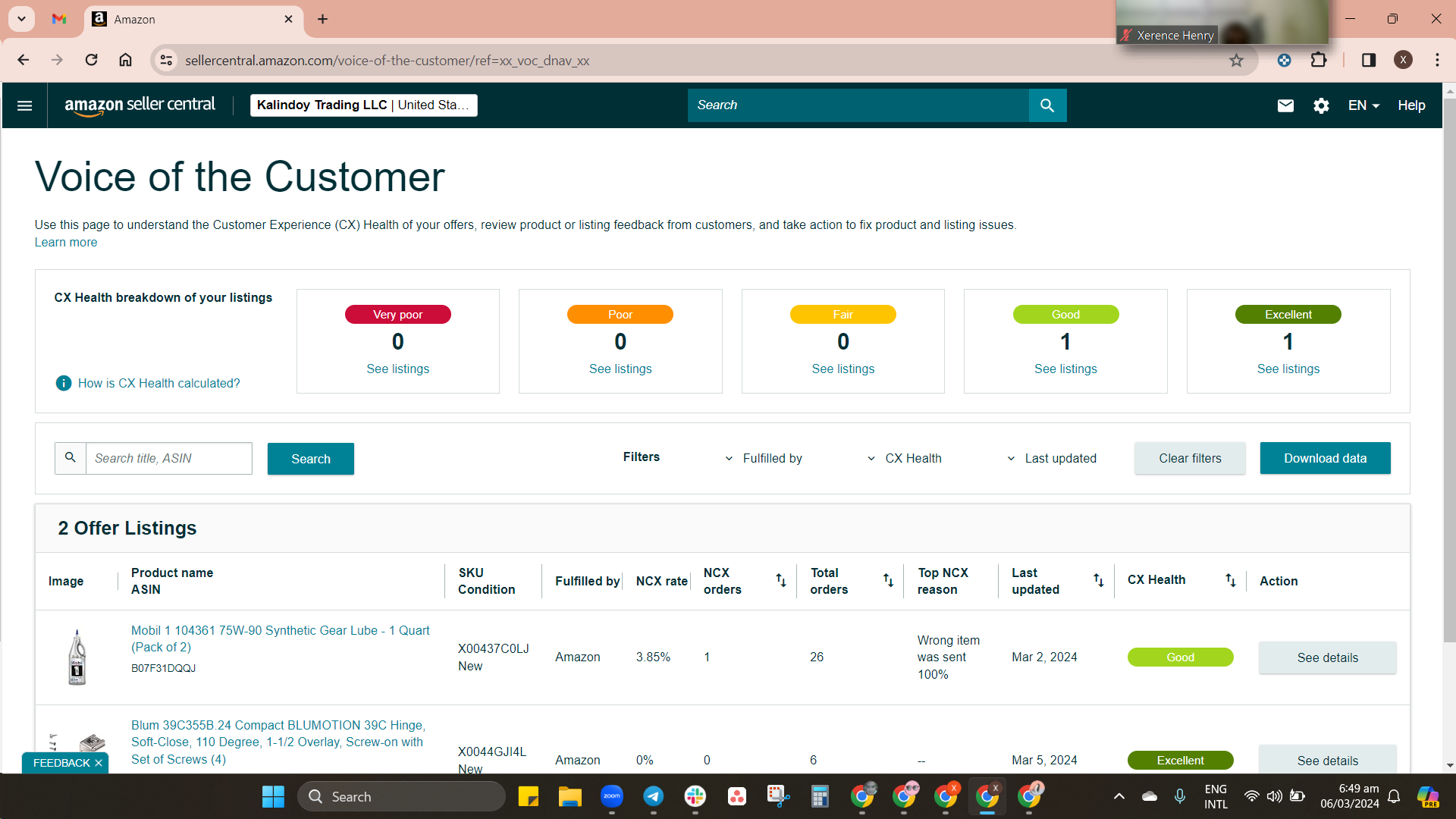Reload the current page
Viewport: 1456px width, 819px height.
pos(91,60)
